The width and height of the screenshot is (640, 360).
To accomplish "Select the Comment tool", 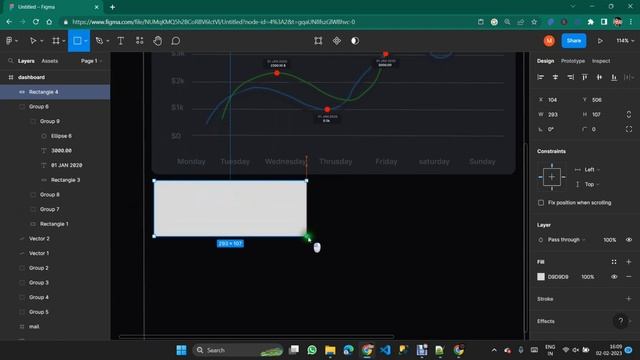I will click(176, 41).
